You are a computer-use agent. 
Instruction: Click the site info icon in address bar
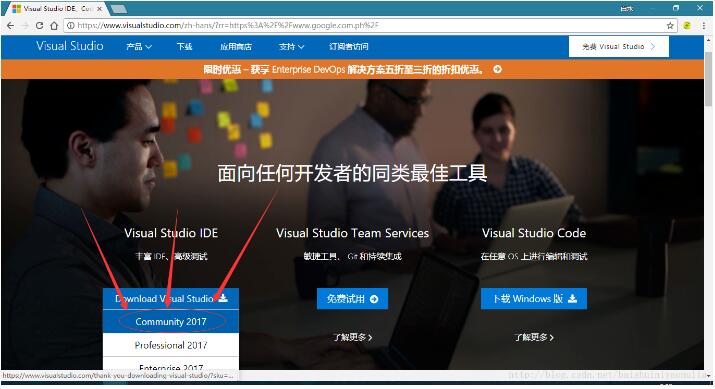click(71, 26)
